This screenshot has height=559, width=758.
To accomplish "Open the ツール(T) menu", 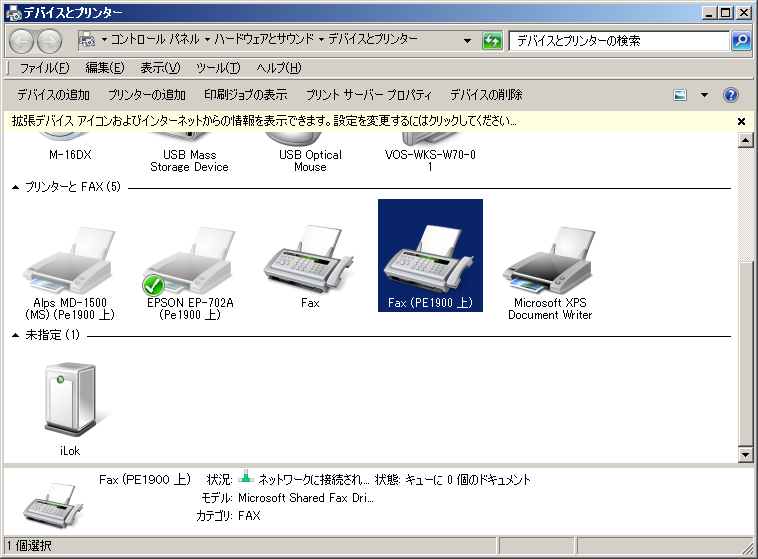I will (217, 68).
